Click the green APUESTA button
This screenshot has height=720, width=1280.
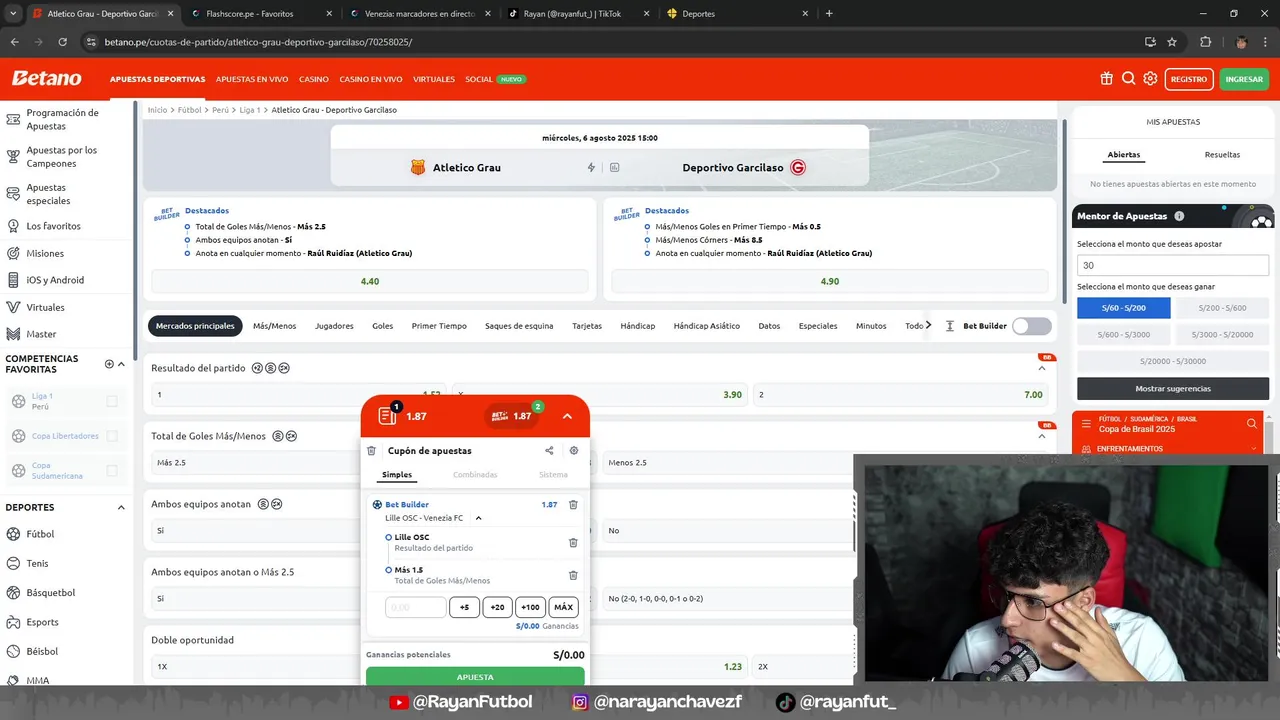coord(475,677)
